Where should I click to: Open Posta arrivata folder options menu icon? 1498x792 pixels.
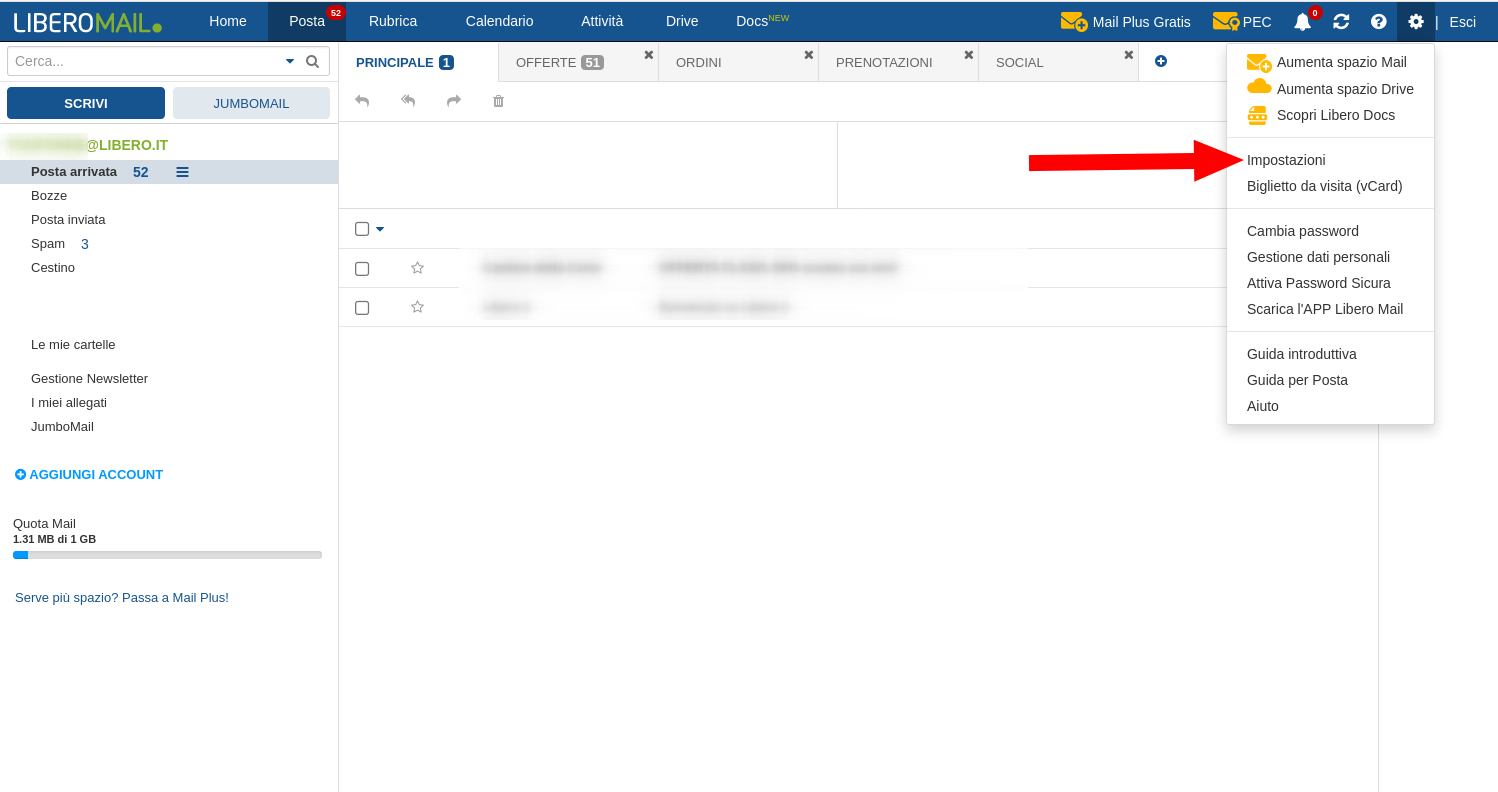coord(182,172)
